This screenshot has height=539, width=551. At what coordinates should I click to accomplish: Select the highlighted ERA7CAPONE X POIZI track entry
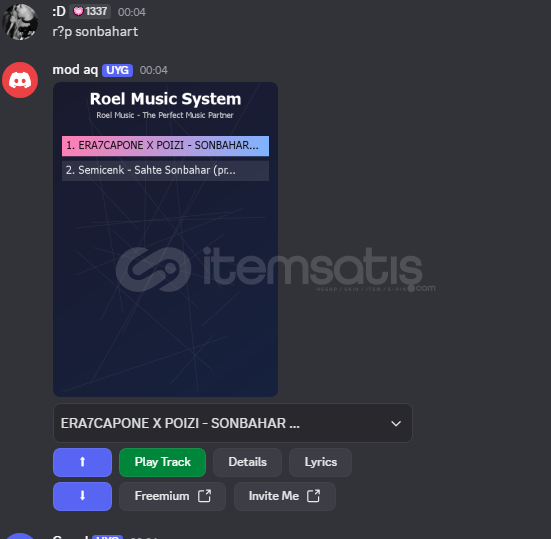[166, 145]
